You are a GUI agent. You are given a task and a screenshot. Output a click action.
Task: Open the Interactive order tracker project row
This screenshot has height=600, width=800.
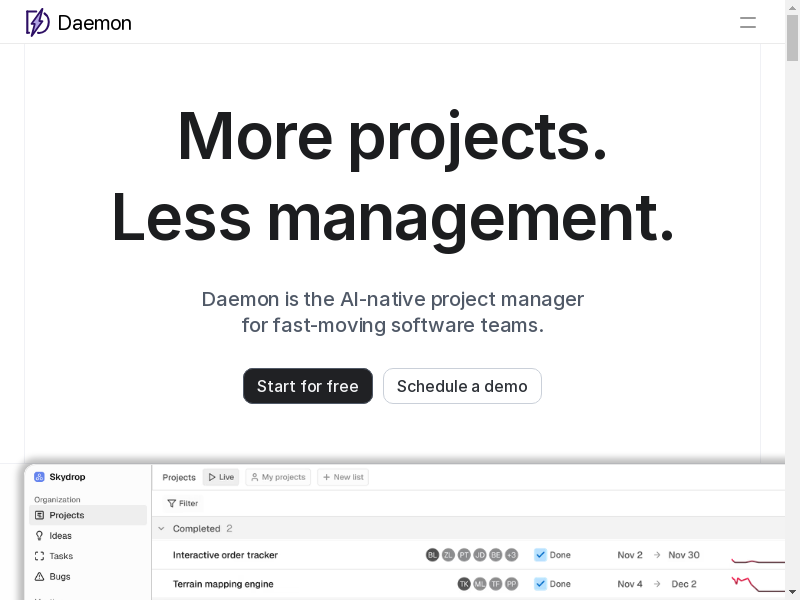click(x=225, y=555)
